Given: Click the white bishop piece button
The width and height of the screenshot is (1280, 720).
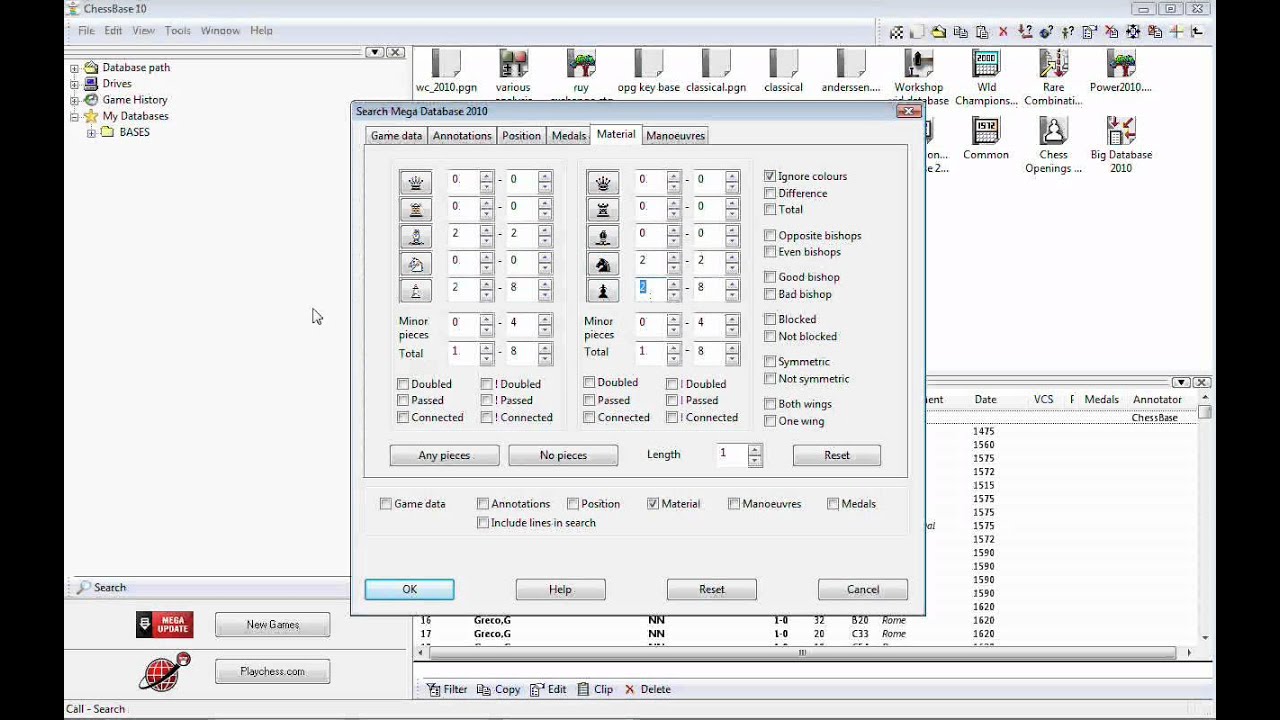Looking at the screenshot, I should click(416, 236).
